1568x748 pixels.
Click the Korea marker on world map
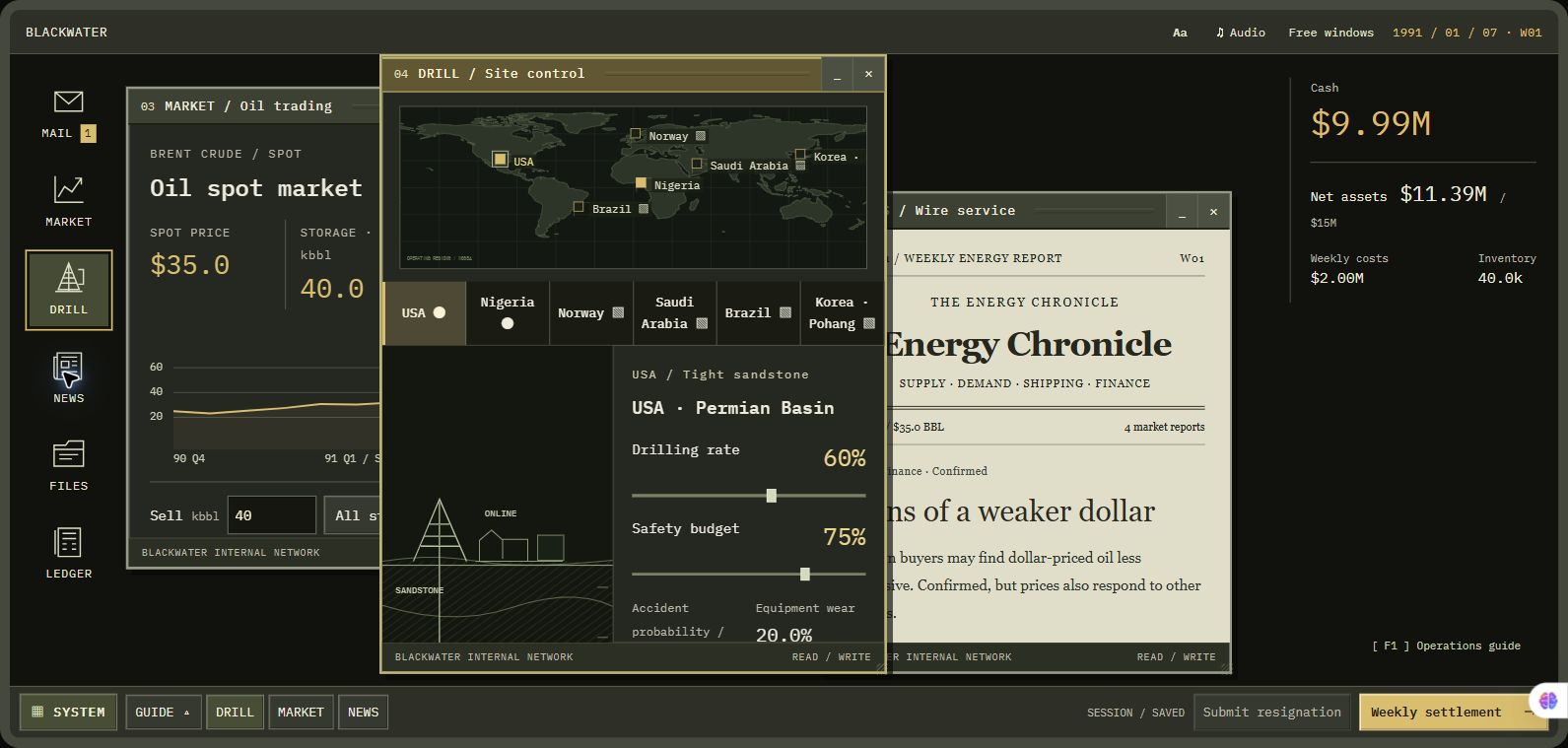point(800,155)
